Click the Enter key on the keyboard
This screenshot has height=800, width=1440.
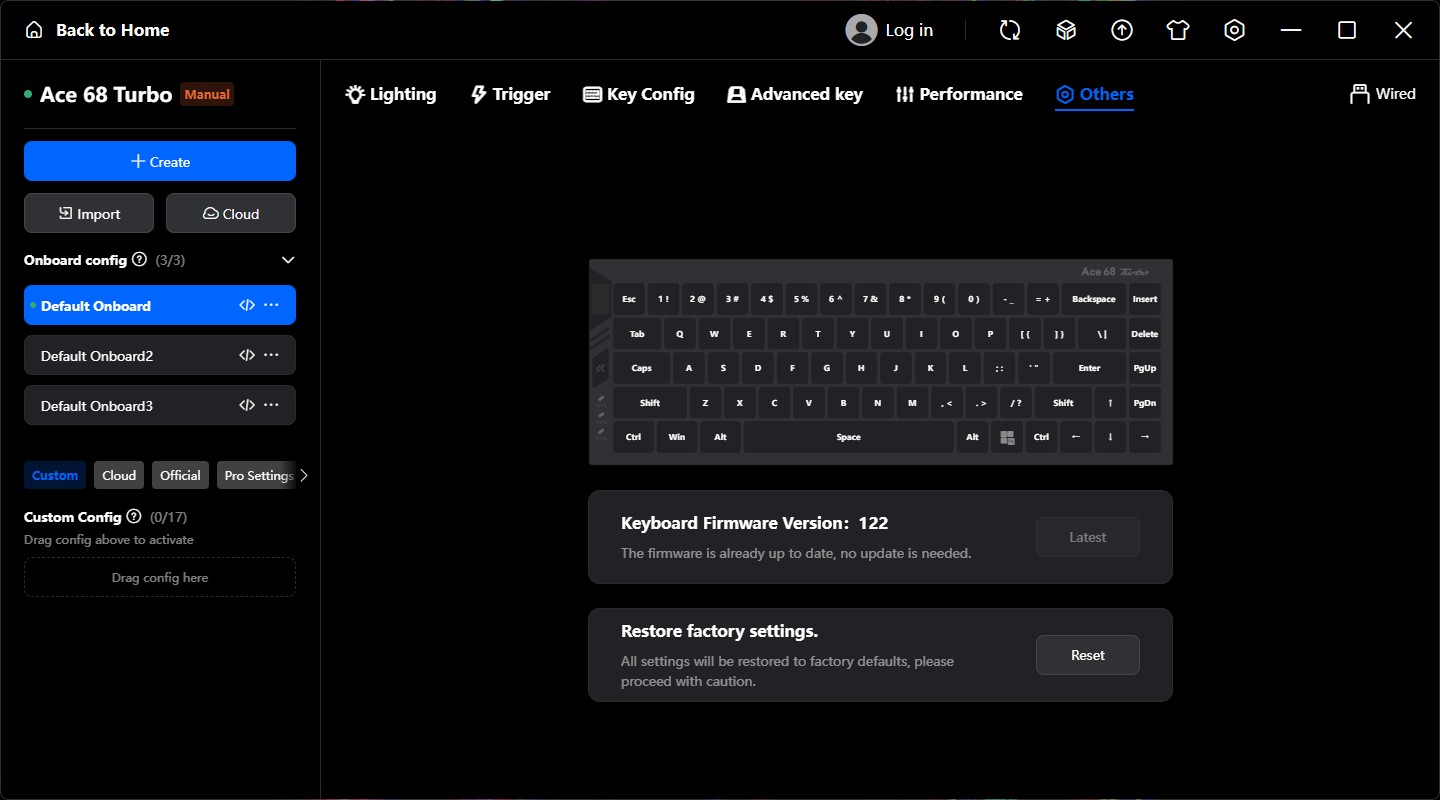[x=1089, y=368]
